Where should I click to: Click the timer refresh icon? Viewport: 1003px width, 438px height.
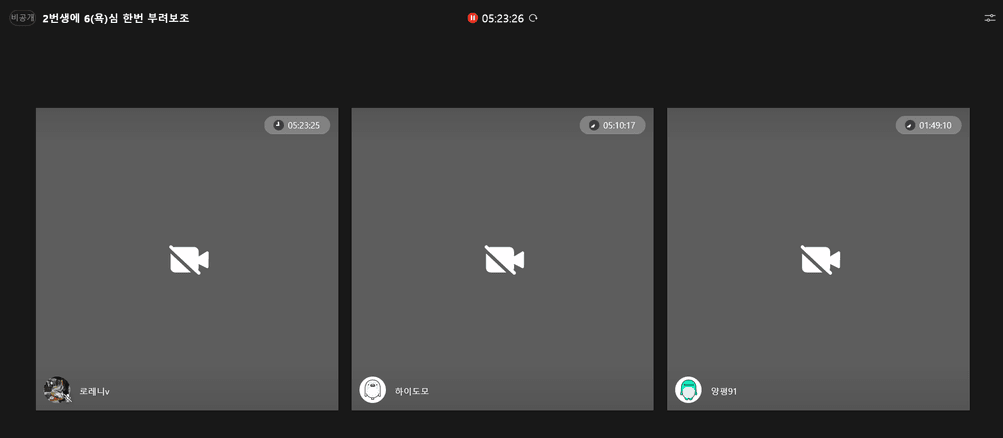(533, 19)
